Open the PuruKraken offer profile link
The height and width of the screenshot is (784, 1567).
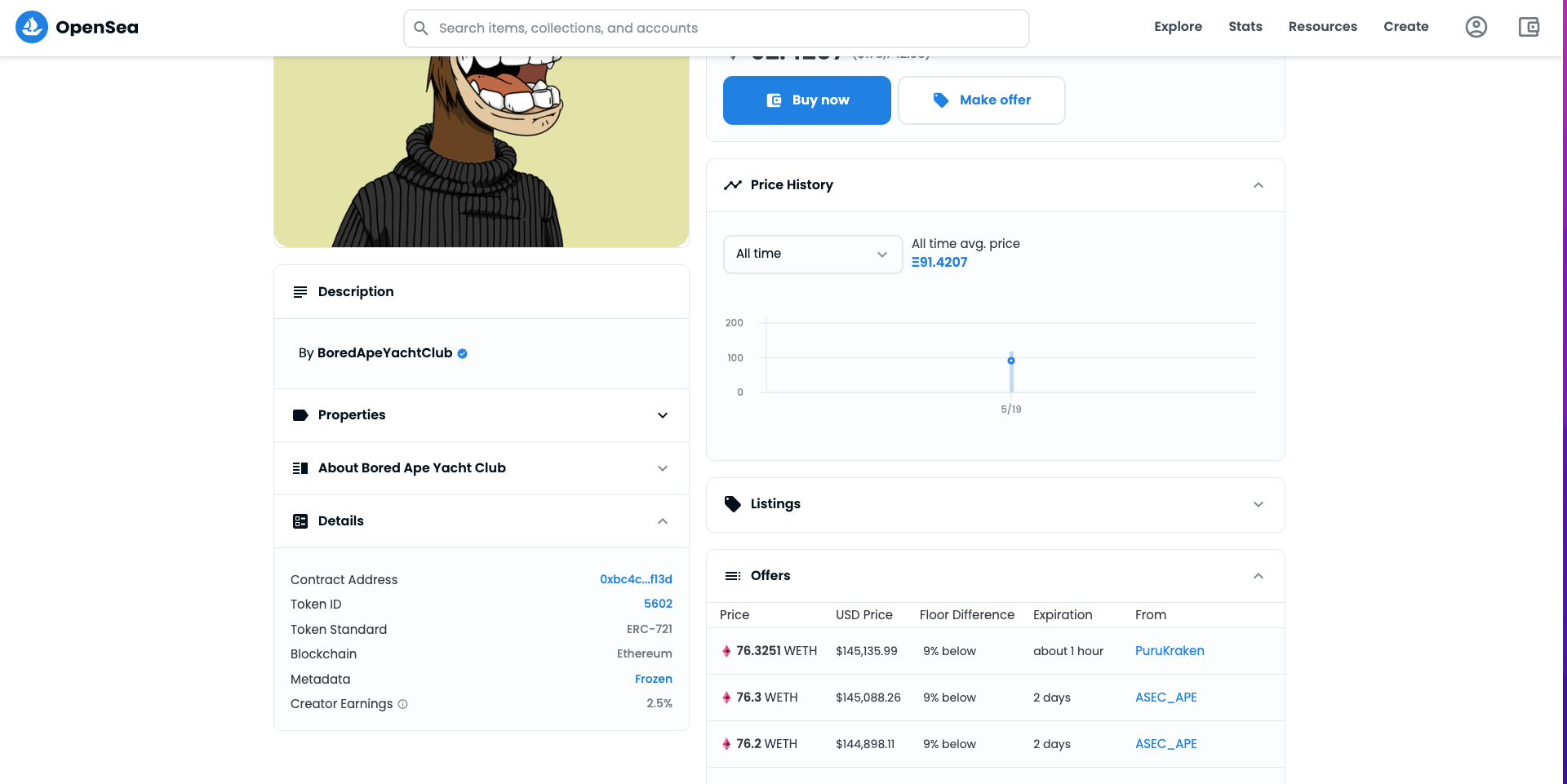1170,650
